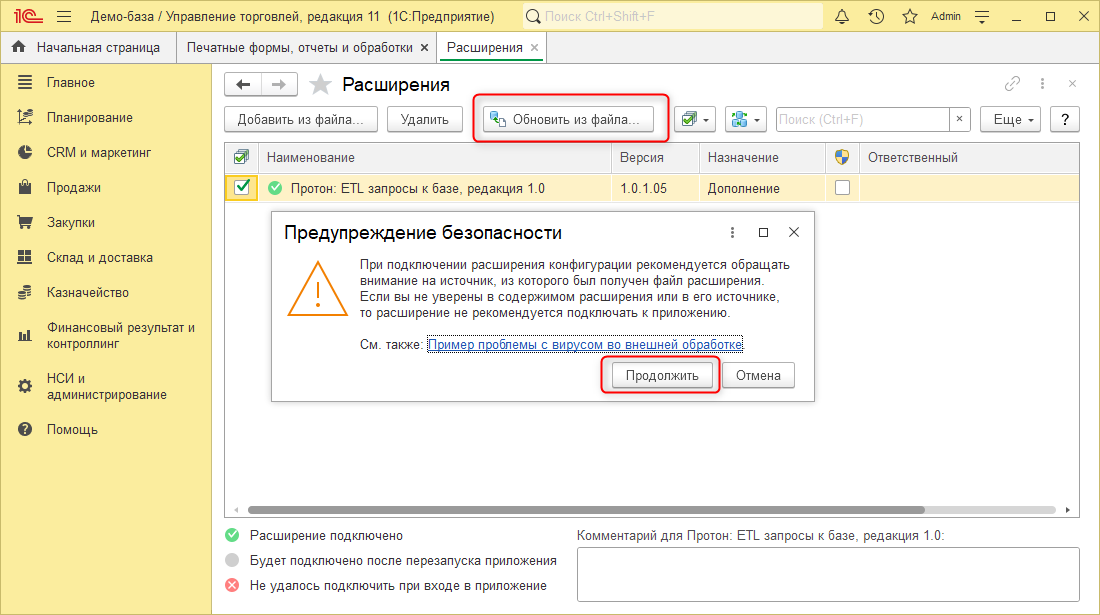Click the horizontal scrollbar of extensions list
Screen dimensions: 1100x615
tap(586, 510)
